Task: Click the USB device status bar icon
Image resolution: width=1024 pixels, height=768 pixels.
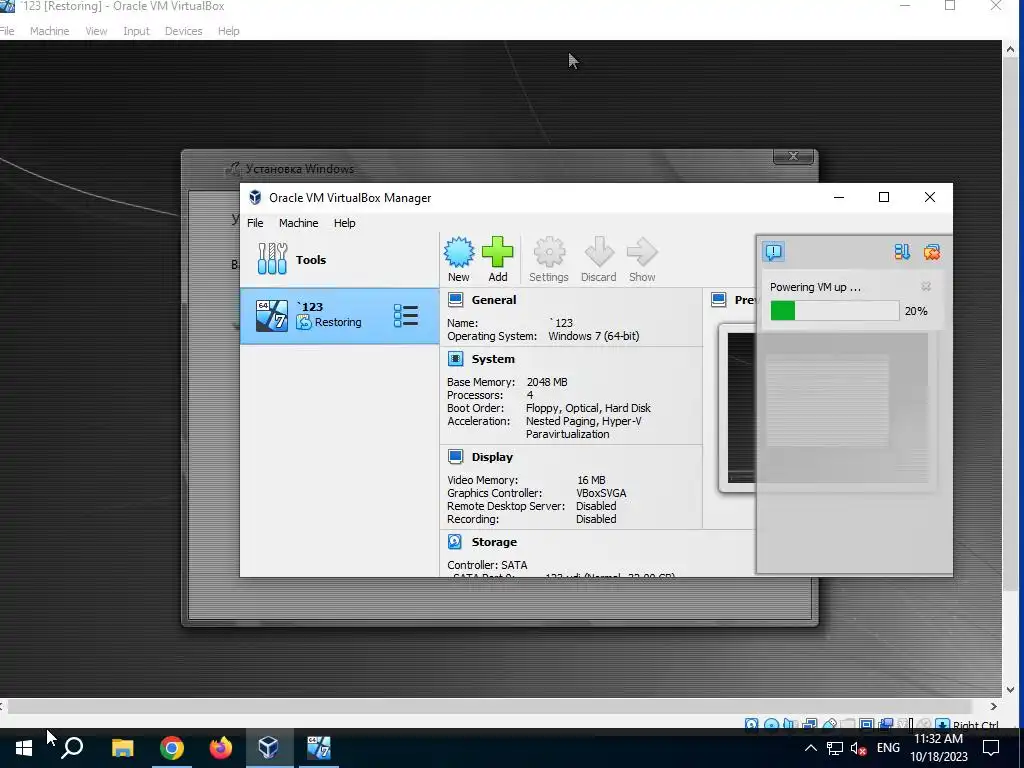Action: coord(830,724)
